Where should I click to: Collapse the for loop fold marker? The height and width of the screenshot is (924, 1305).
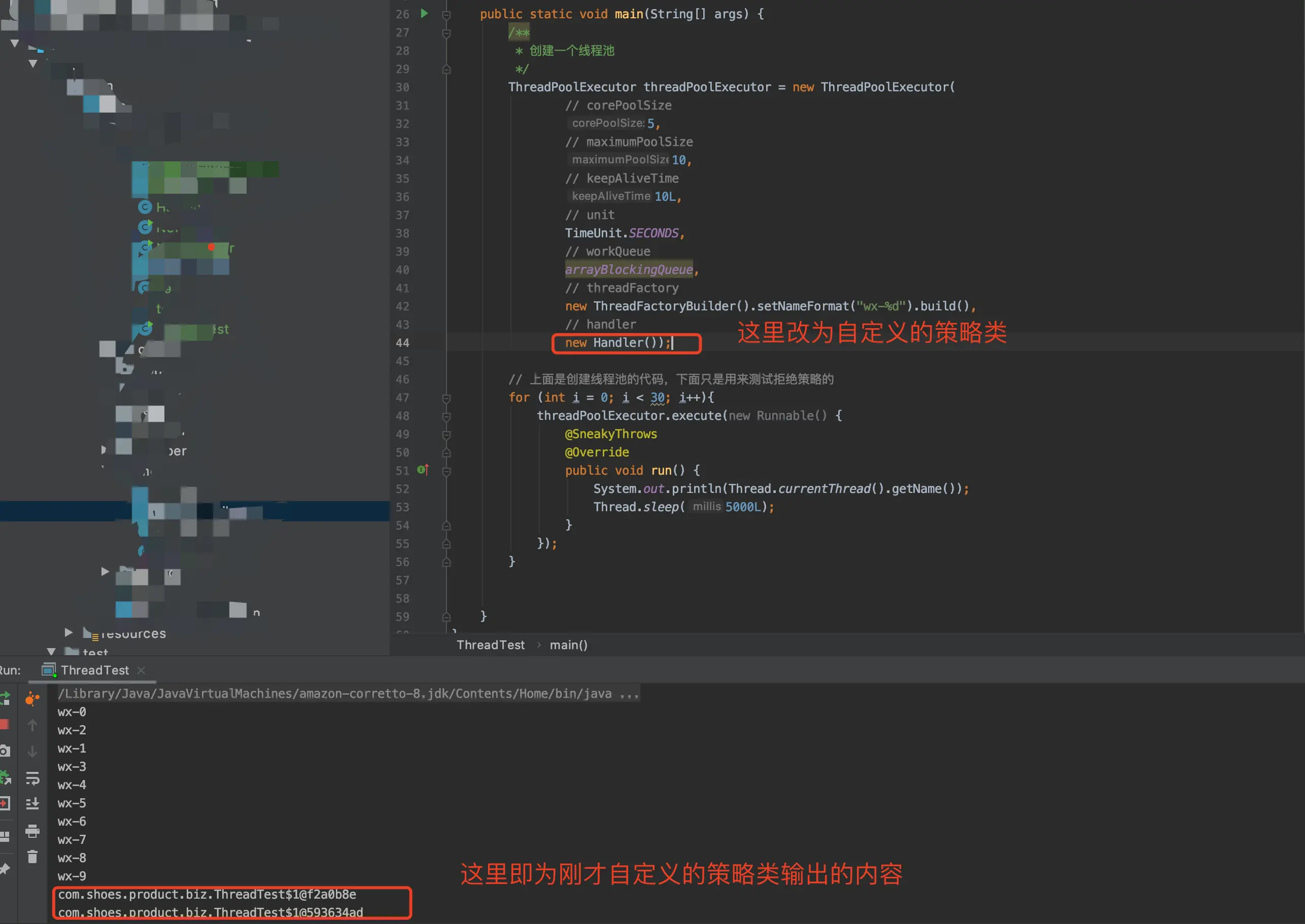coord(446,398)
